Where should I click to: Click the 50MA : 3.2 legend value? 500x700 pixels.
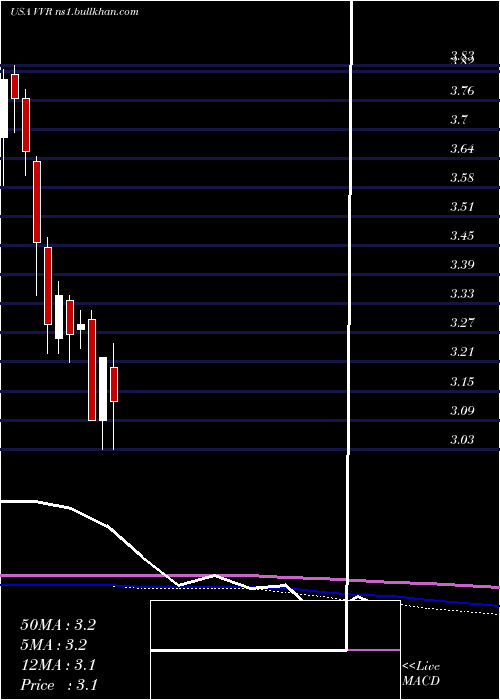click(58, 625)
